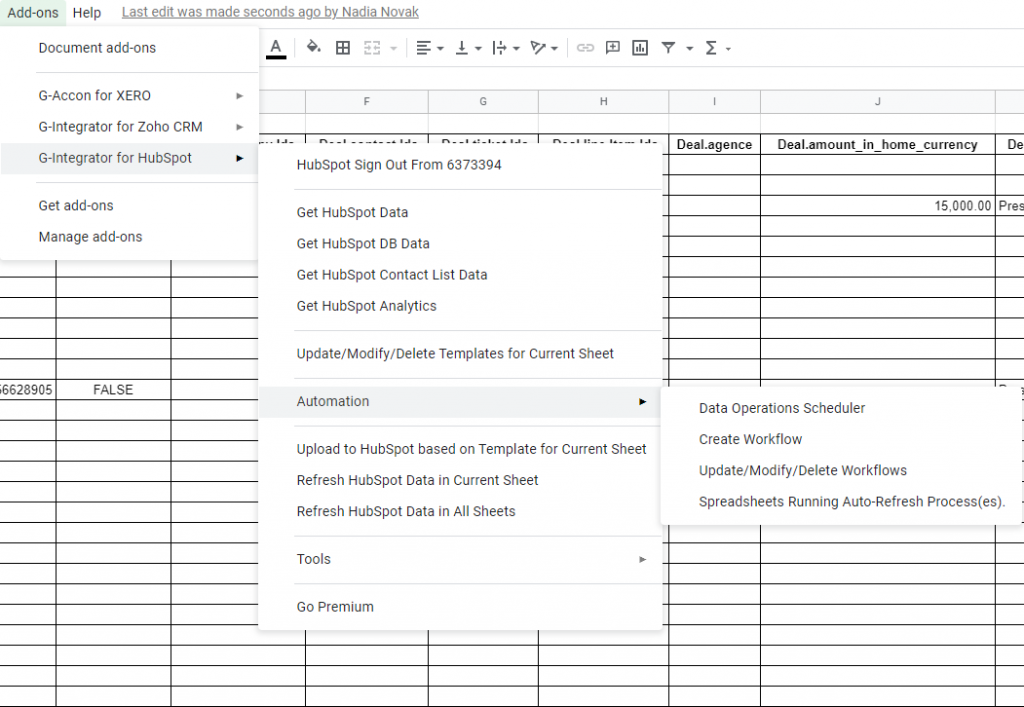Image resolution: width=1024 pixels, height=707 pixels.
Task: Expand the G-Integrator for Zoho CRM submenu
Action: coord(129,127)
